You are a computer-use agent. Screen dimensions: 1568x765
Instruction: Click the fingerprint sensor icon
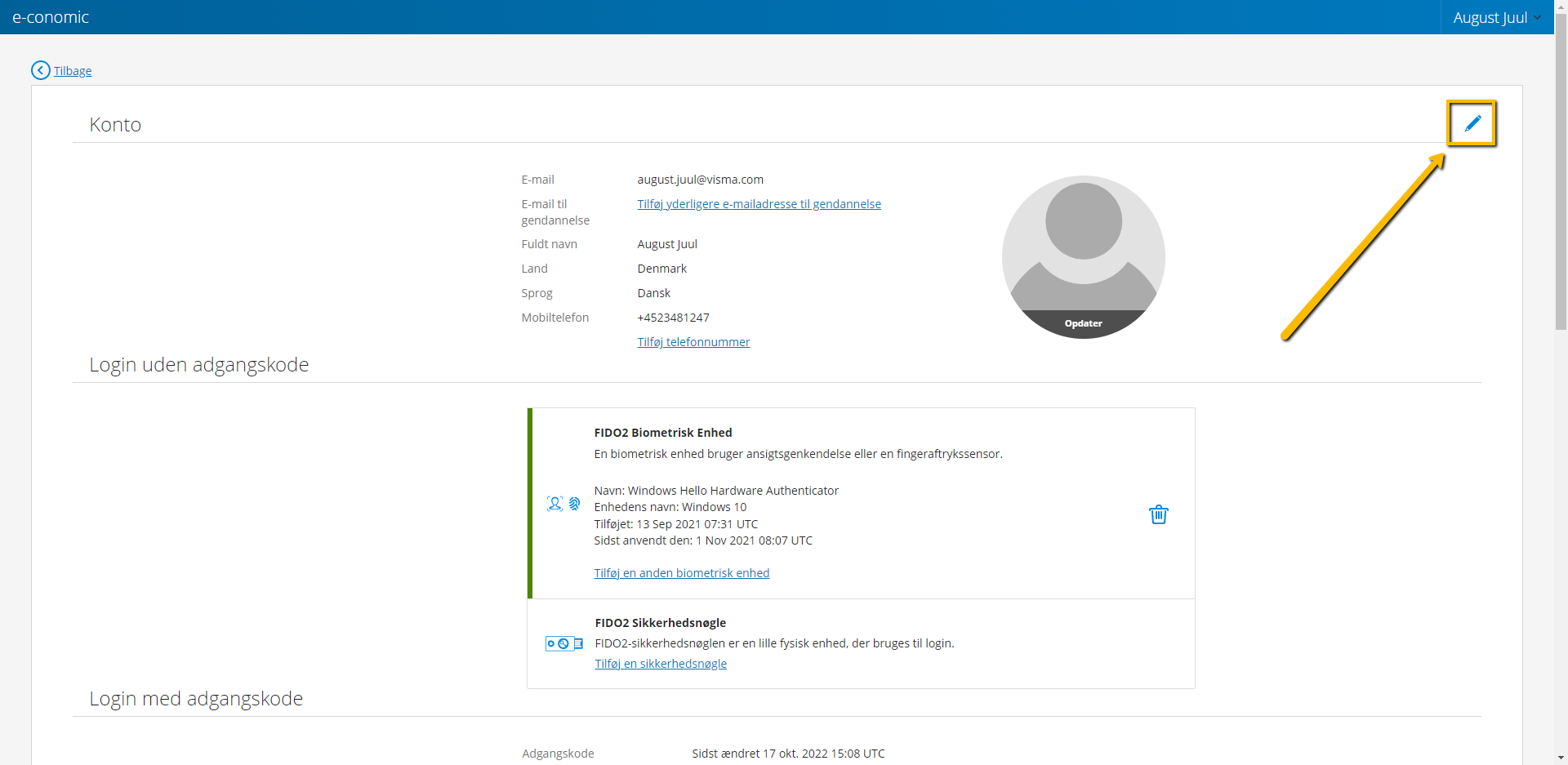pos(575,504)
